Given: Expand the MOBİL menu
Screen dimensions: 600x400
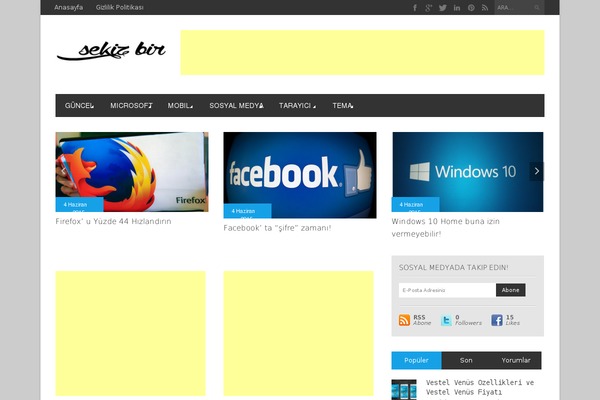Looking at the screenshot, I should point(180,106).
